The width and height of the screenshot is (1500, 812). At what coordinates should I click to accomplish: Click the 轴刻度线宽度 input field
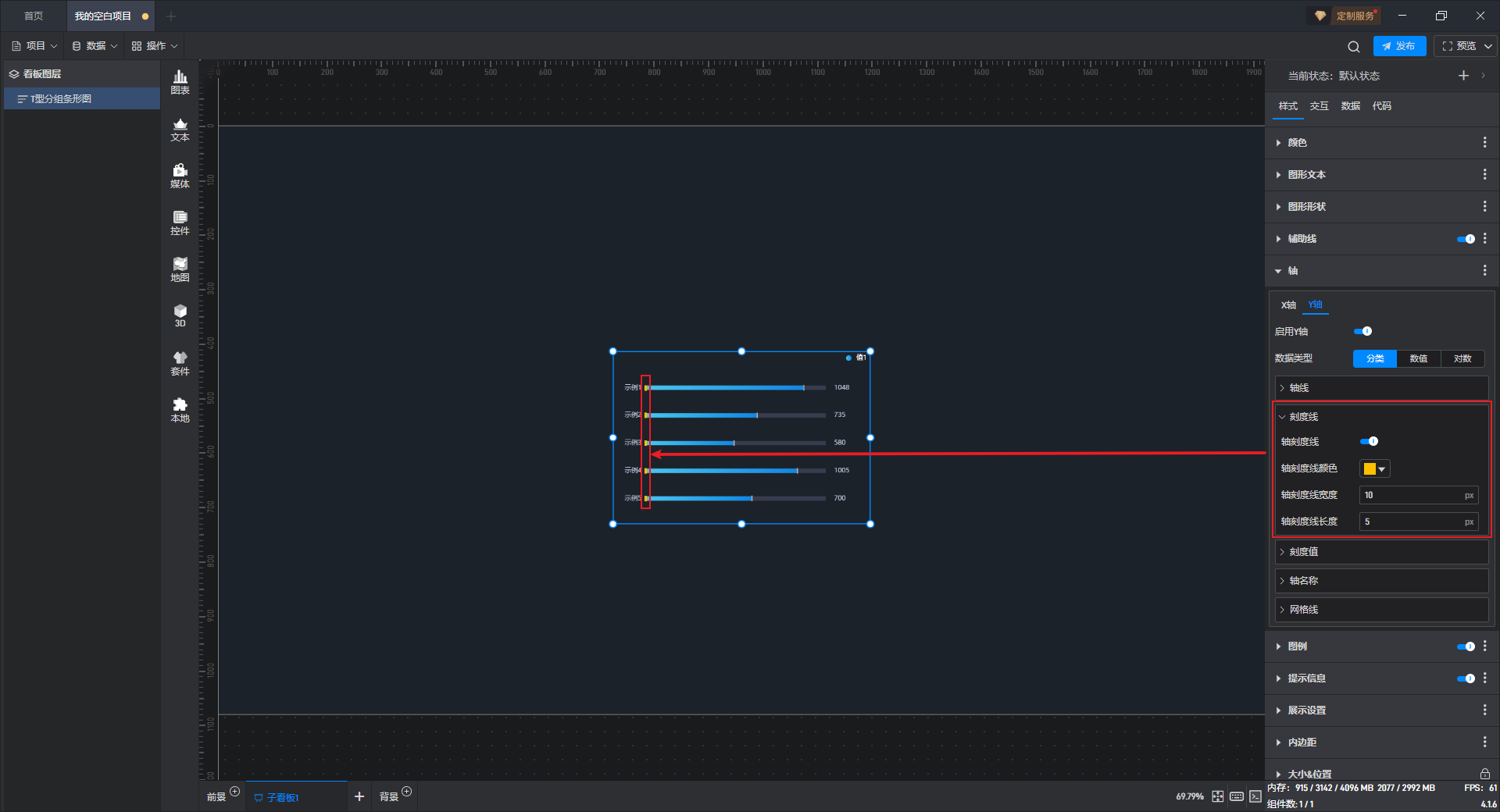click(1419, 495)
